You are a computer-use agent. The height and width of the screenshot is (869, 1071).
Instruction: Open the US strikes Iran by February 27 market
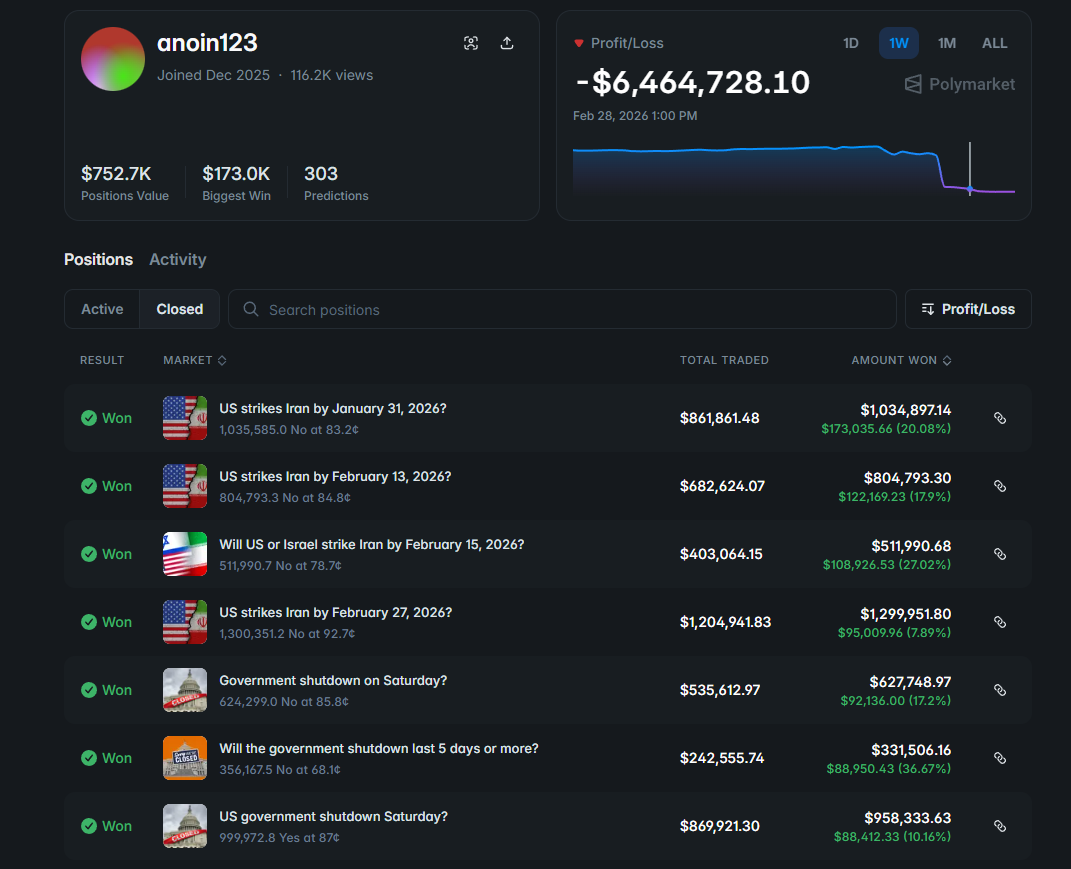(x=333, y=613)
